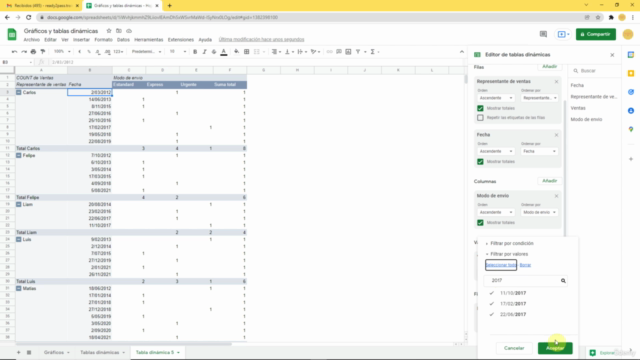The height and width of the screenshot is (360, 640).
Task: Collapse Filtrar por valores section
Action: click(507, 254)
